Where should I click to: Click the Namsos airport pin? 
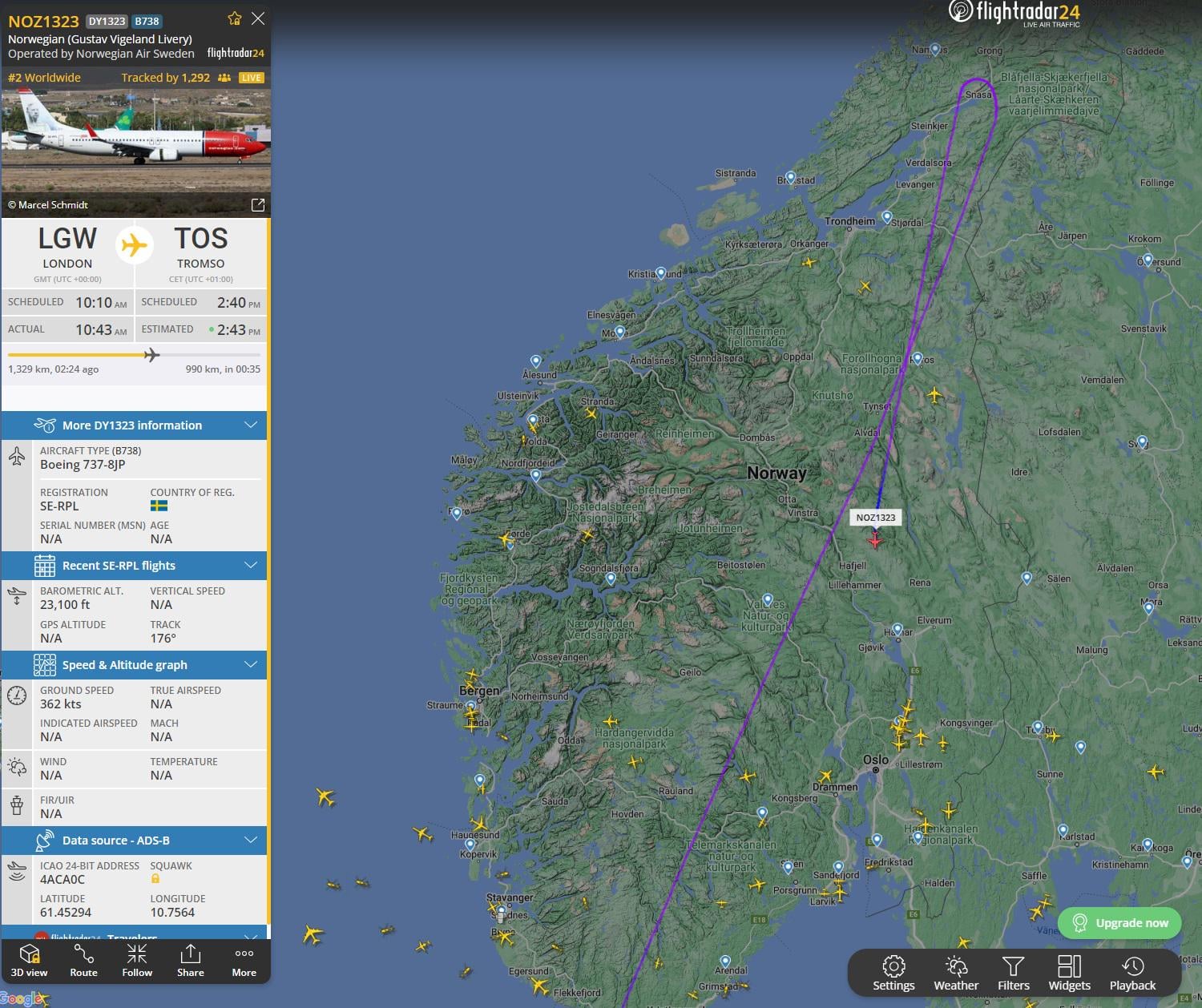pos(934,50)
